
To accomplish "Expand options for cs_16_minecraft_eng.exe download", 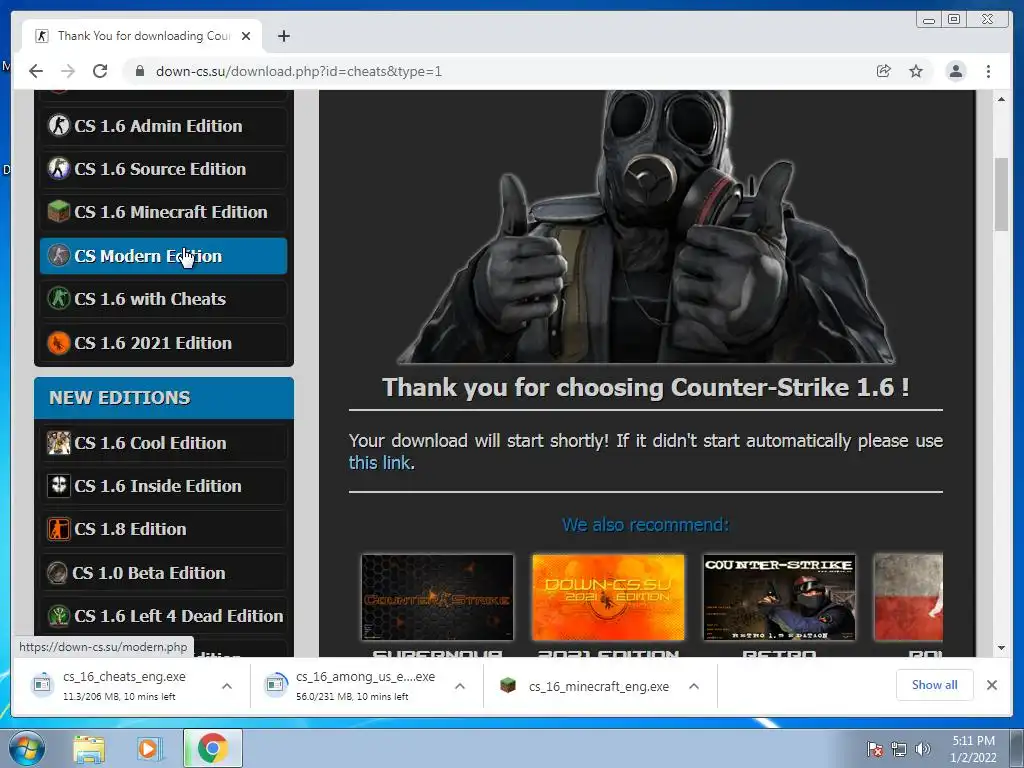I will pos(694,686).
